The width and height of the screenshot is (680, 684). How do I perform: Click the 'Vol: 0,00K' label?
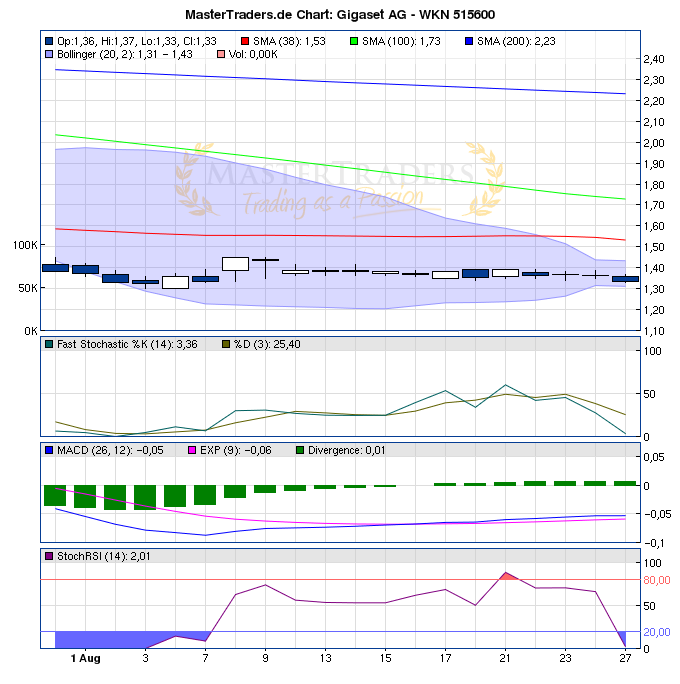(x=253, y=55)
